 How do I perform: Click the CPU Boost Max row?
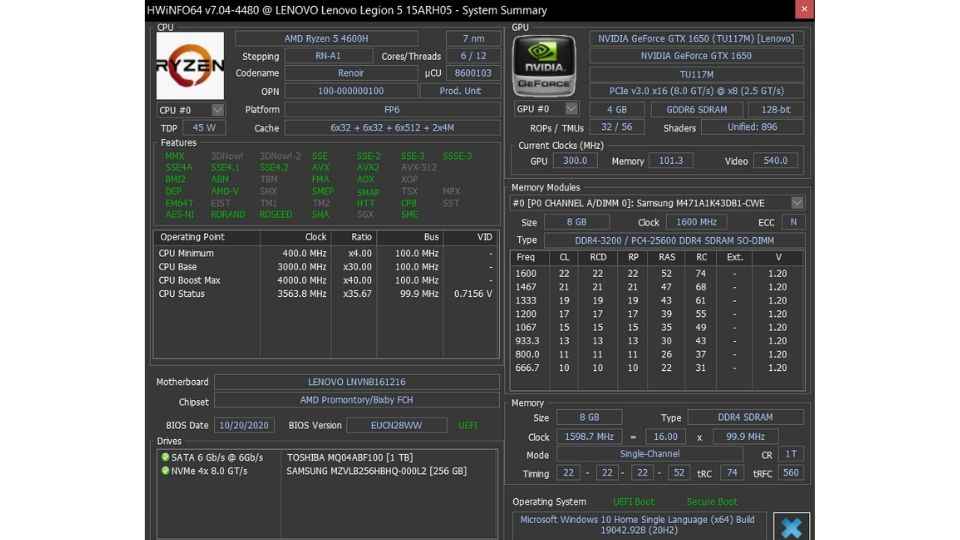[326, 280]
